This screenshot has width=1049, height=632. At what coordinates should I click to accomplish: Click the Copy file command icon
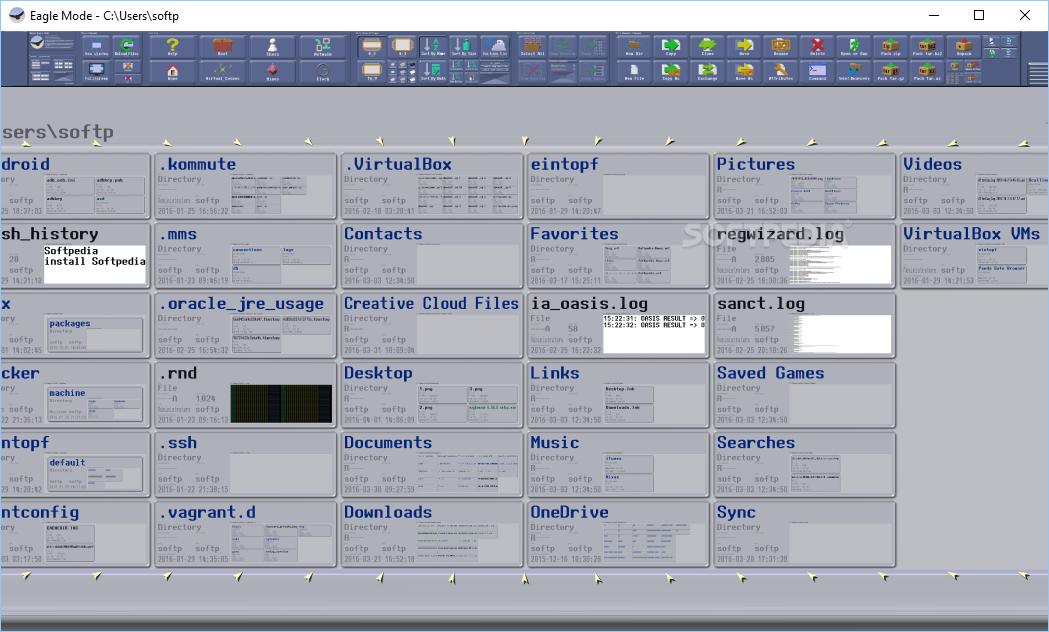670,47
